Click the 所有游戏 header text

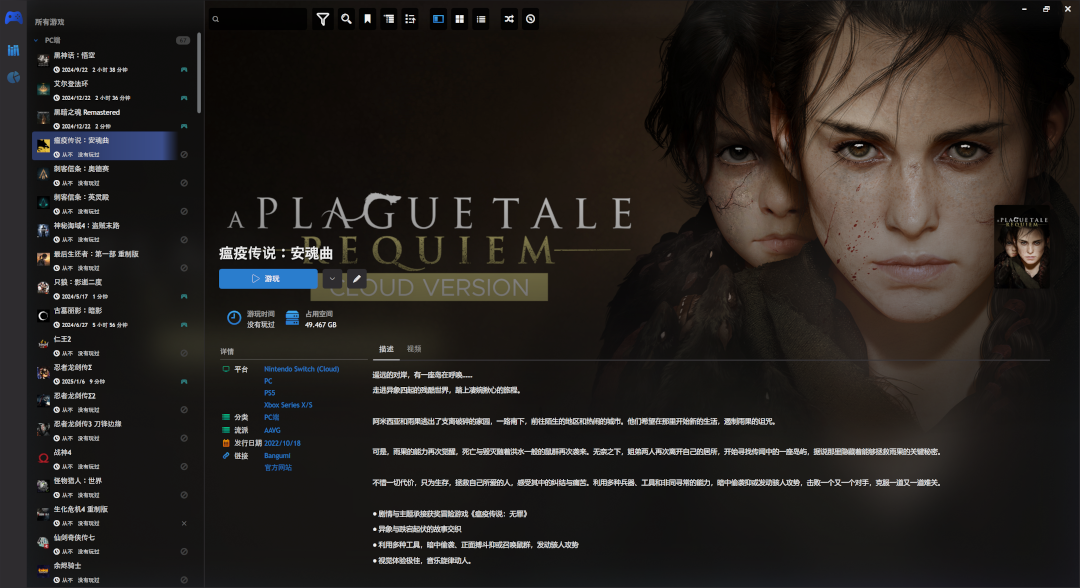coord(50,22)
